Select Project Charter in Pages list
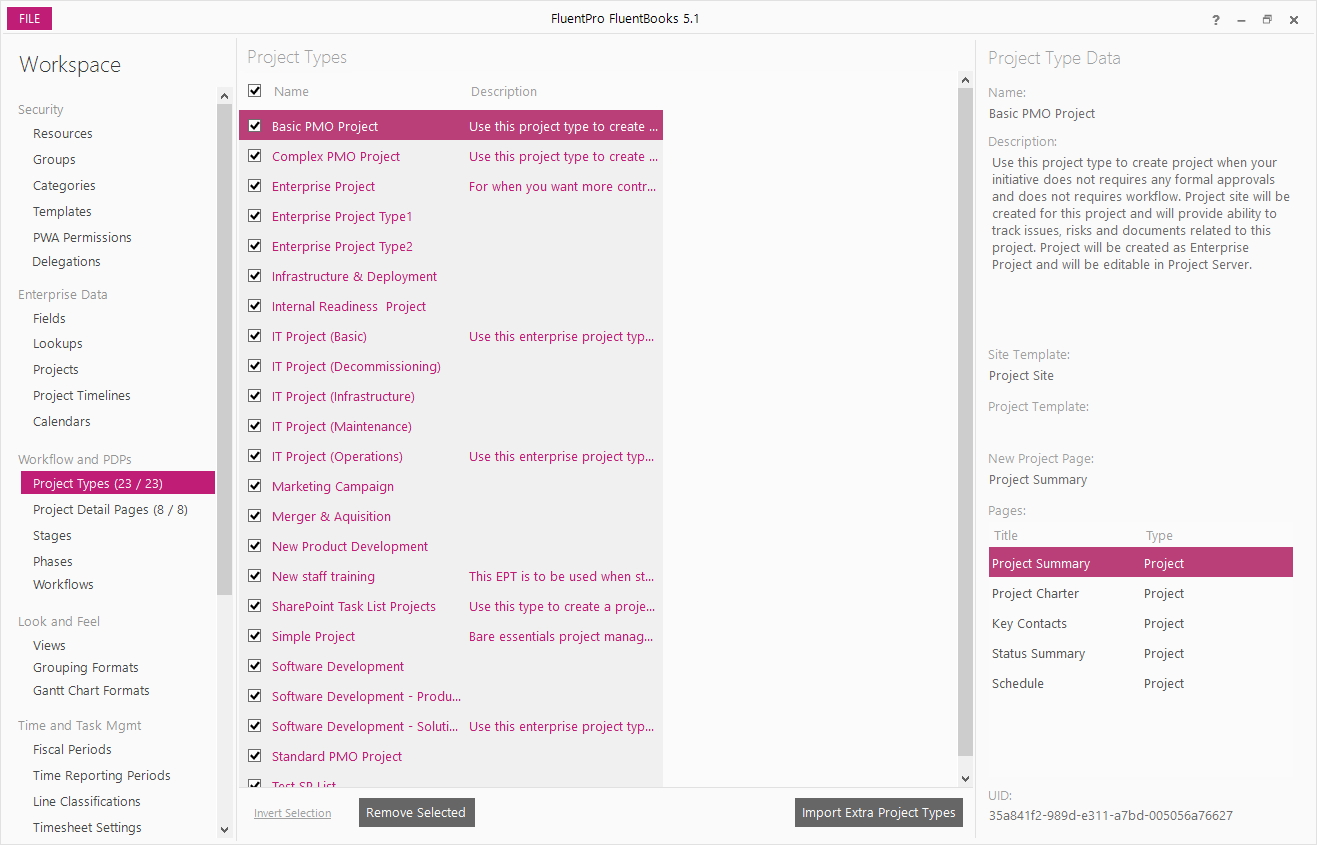Viewport: 1317px width, 845px height. (1141, 593)
